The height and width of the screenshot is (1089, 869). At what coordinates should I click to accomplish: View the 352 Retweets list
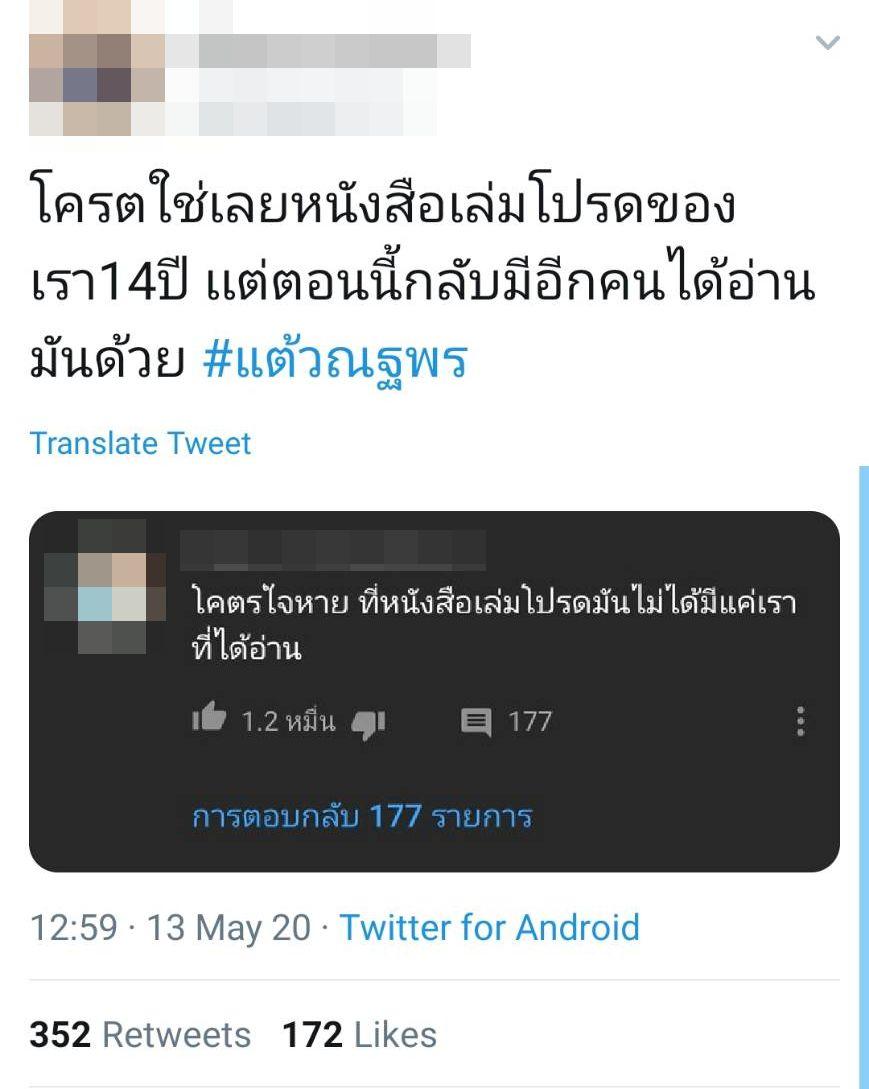pyautogui.click(x=140, y=1034)
